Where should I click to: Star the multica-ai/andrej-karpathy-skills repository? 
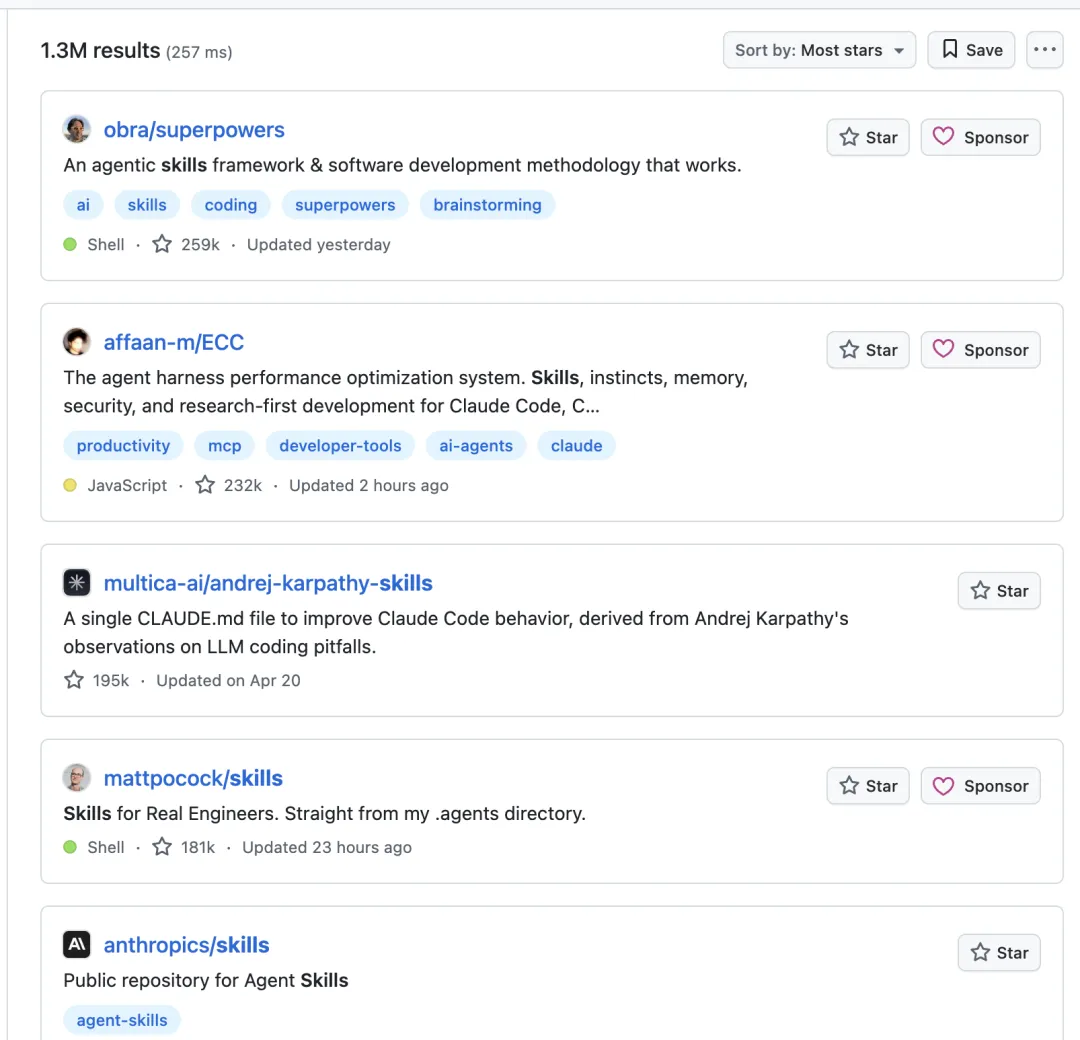pos(999,591)
